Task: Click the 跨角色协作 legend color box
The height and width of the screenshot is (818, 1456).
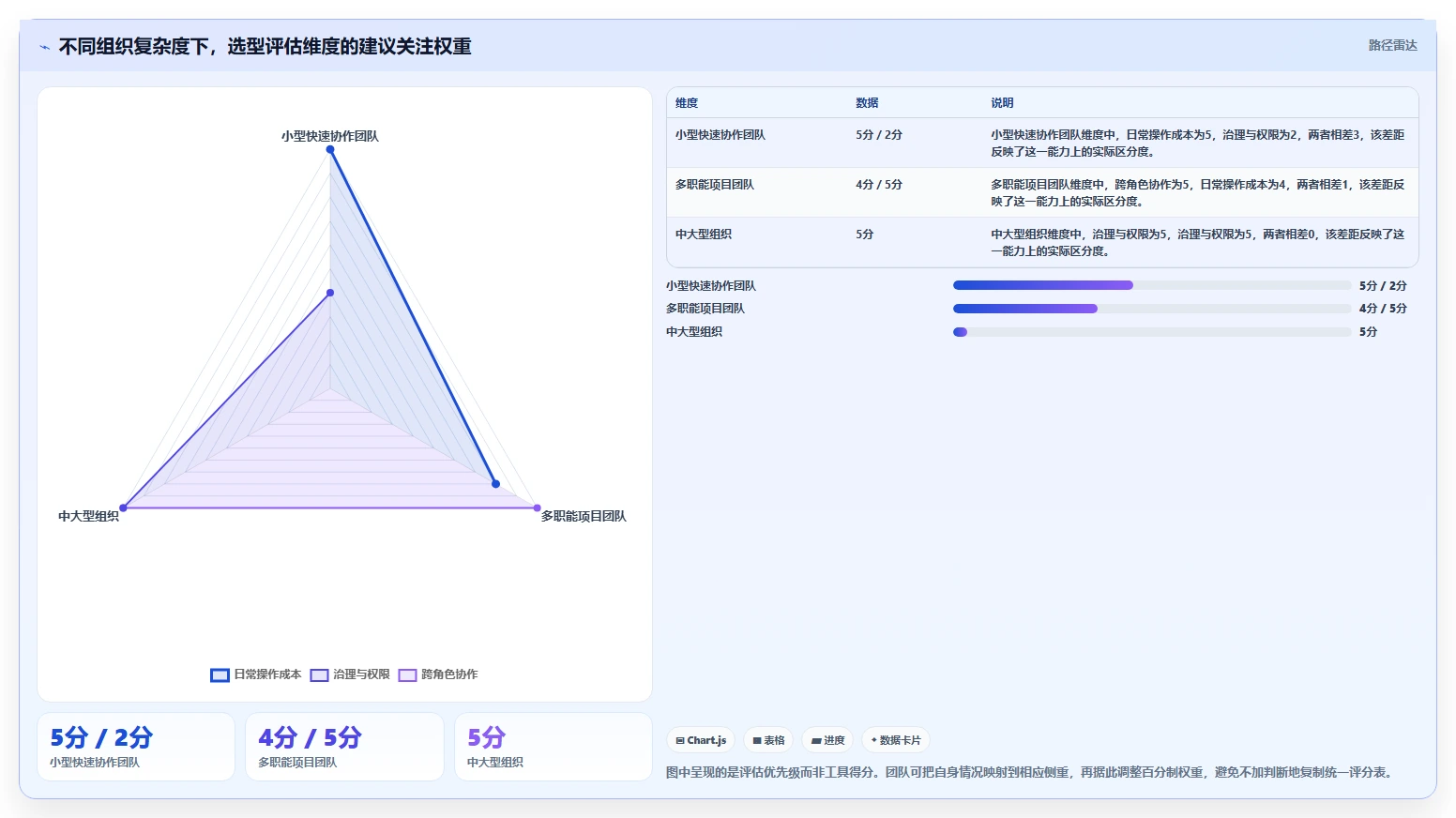Action: pyautogui.click(x=408, y=675)
